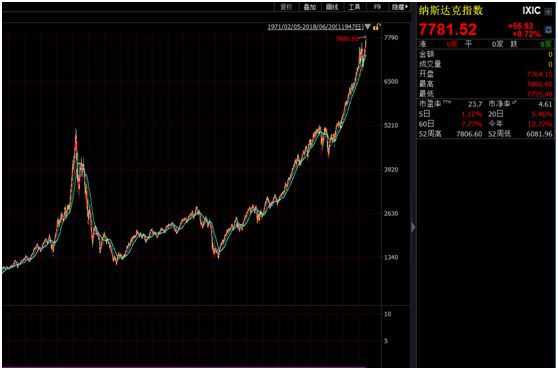
Task: Click the yellow lock icon above chart
Action: 377,27
